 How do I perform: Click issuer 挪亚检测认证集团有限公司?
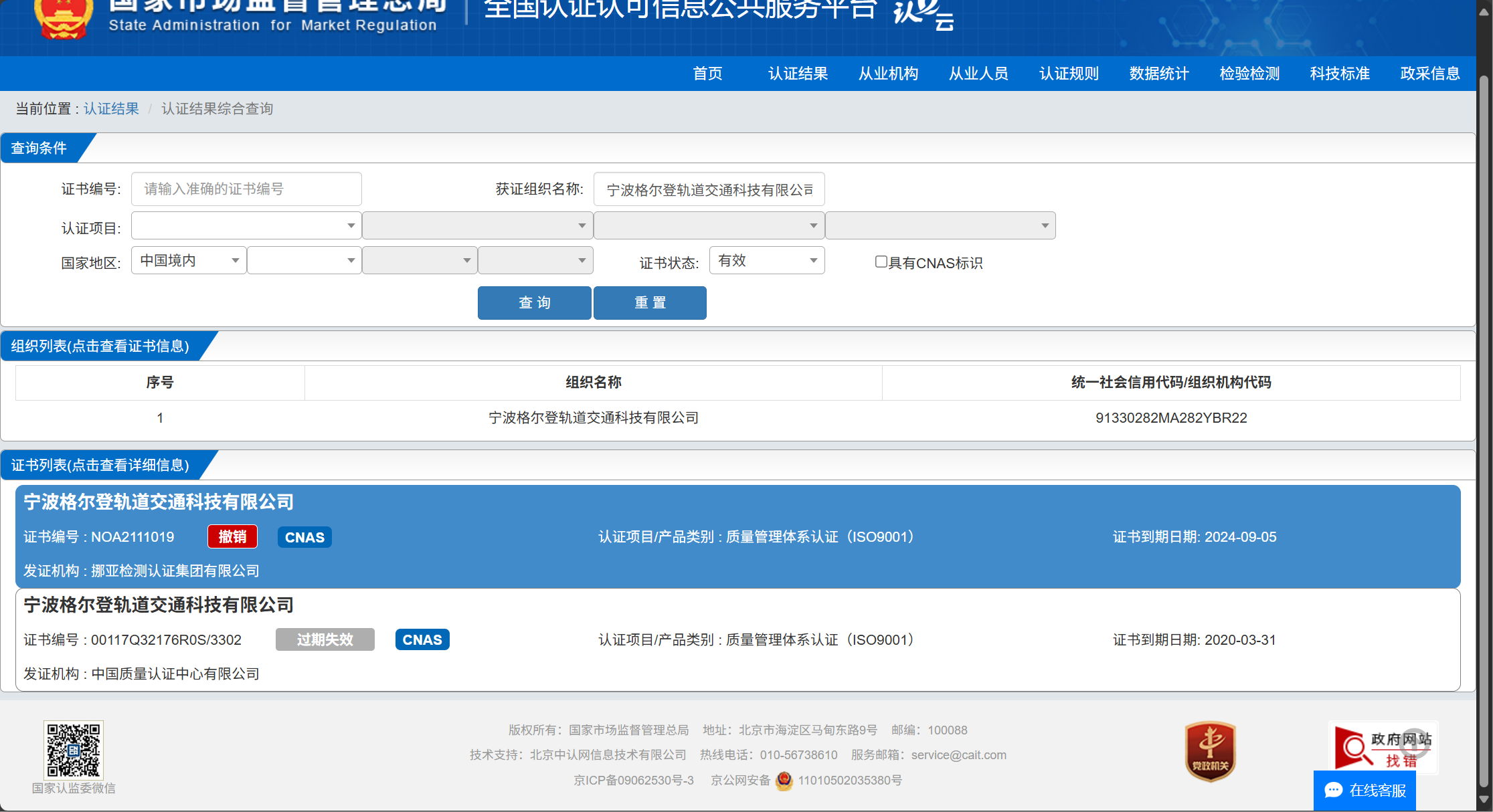[175, 571]
